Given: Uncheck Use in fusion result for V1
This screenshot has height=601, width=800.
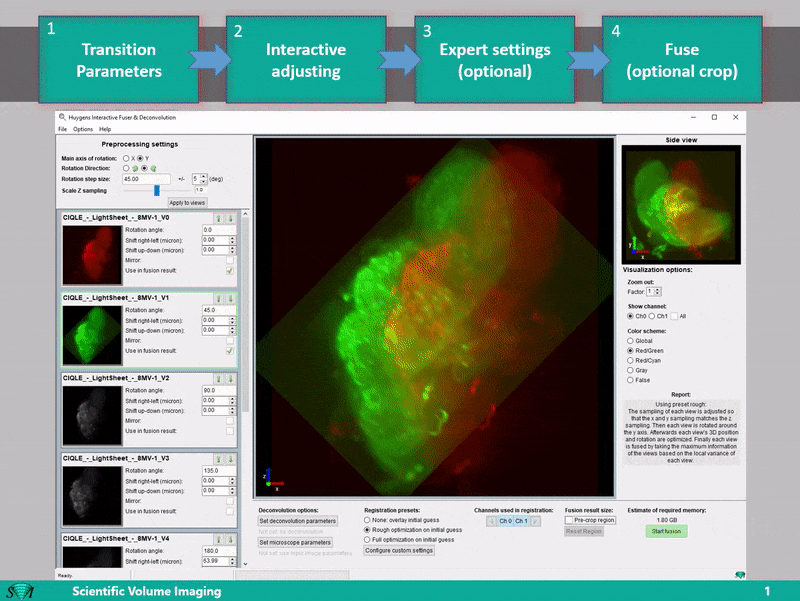Looking at the screenshot, I should (x=231, y=350).
